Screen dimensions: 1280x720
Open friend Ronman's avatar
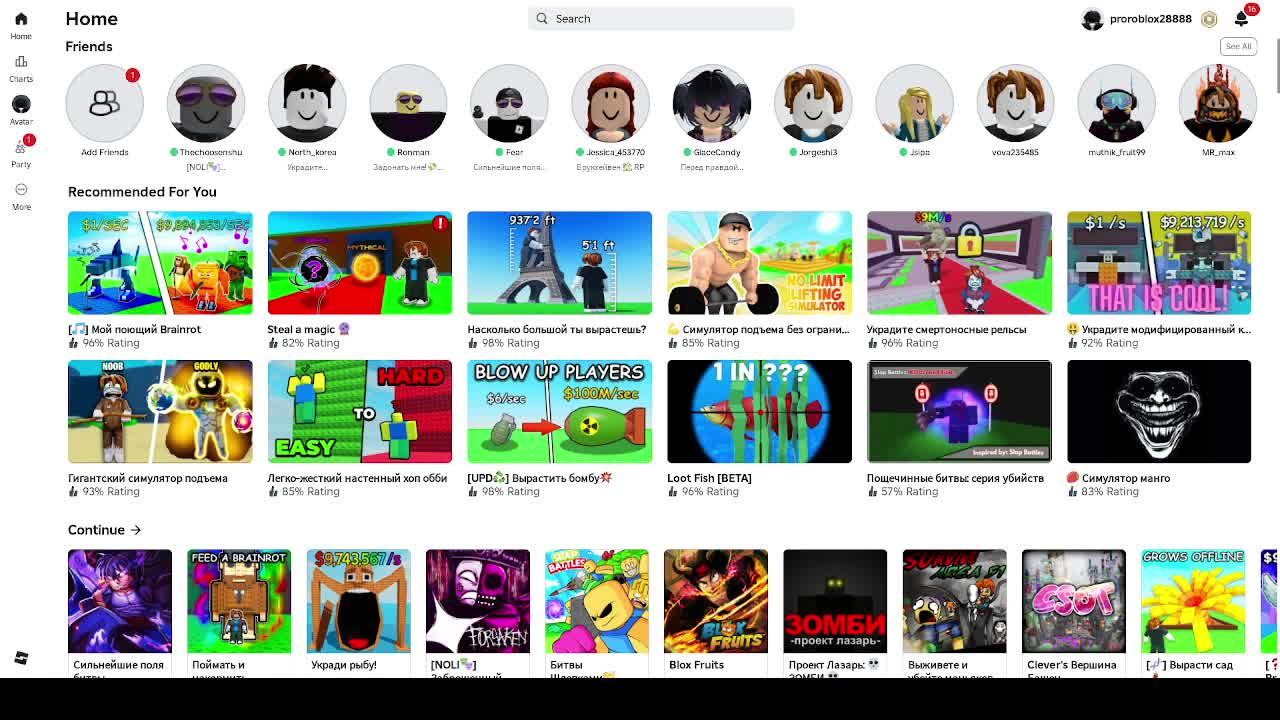[408, 103]
